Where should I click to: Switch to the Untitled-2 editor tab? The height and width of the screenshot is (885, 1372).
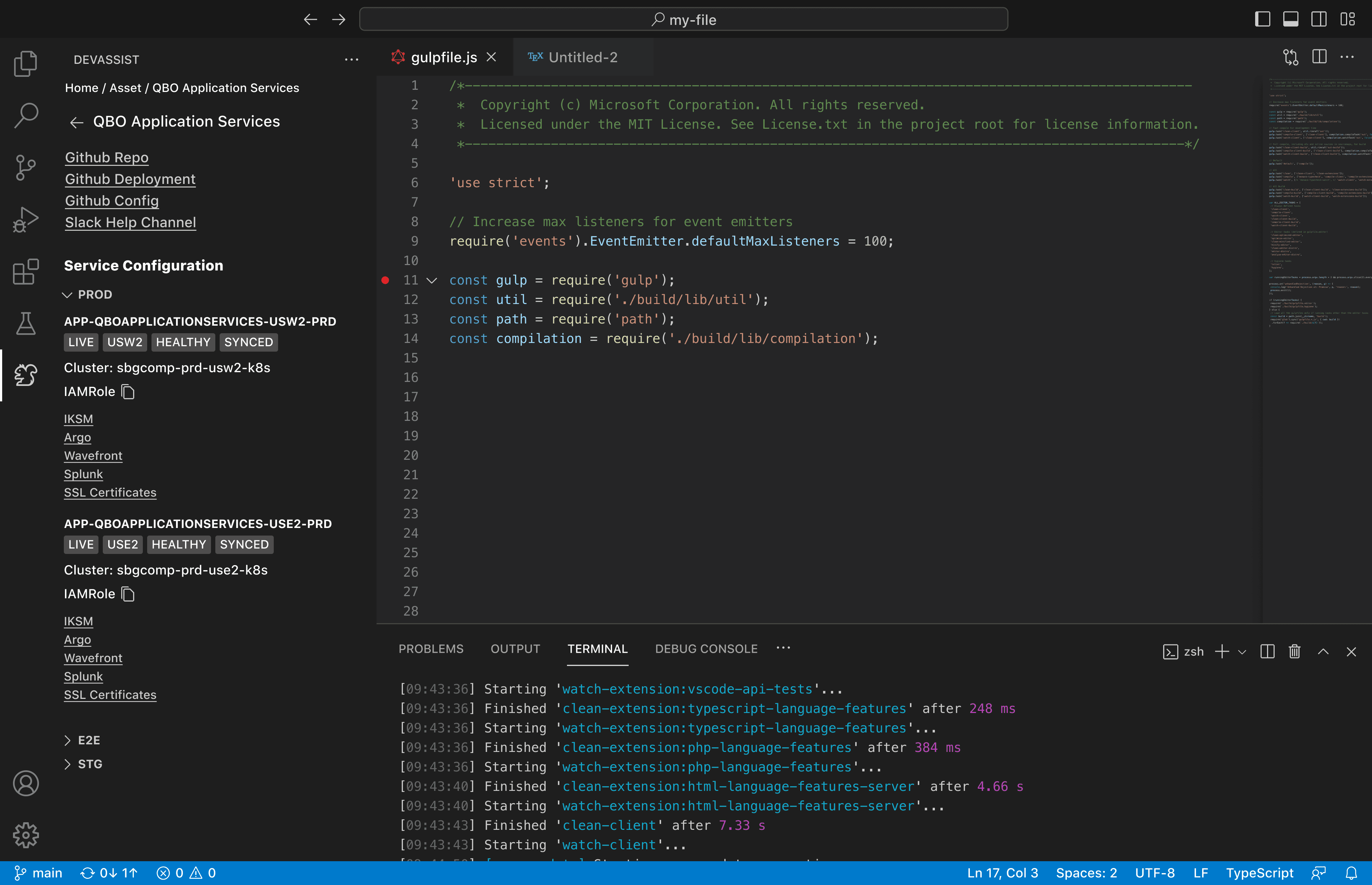[x=582, y=57]
